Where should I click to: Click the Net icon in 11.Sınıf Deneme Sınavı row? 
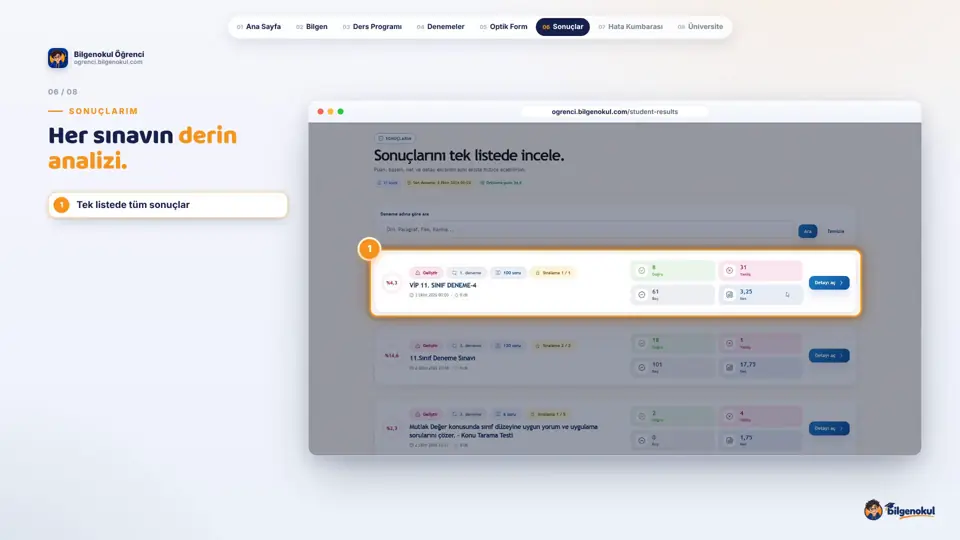729,368
